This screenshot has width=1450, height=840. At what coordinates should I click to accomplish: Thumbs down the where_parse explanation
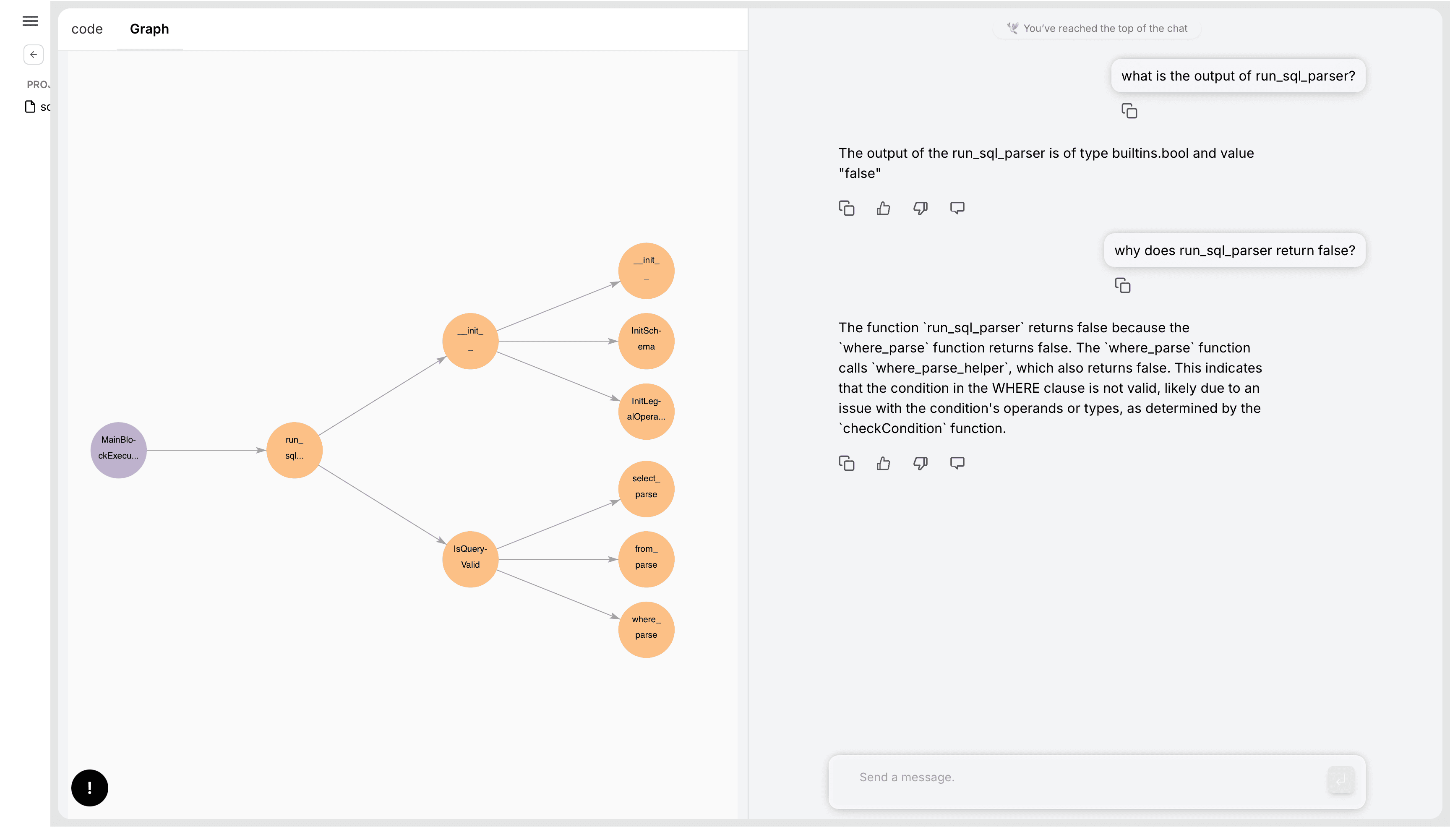[x=920, y=463]
